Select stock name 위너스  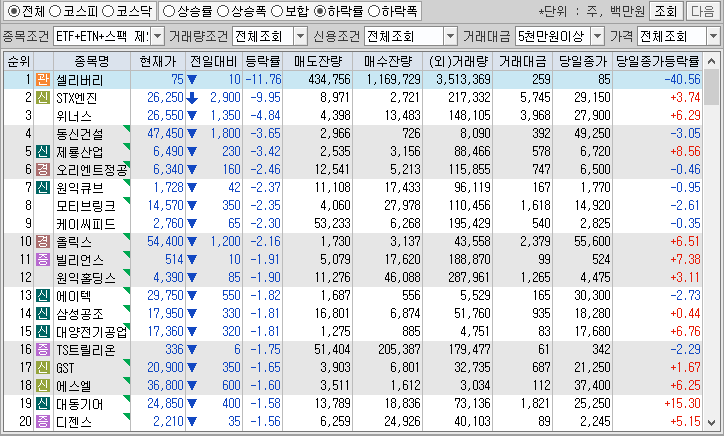coord(74,116)
